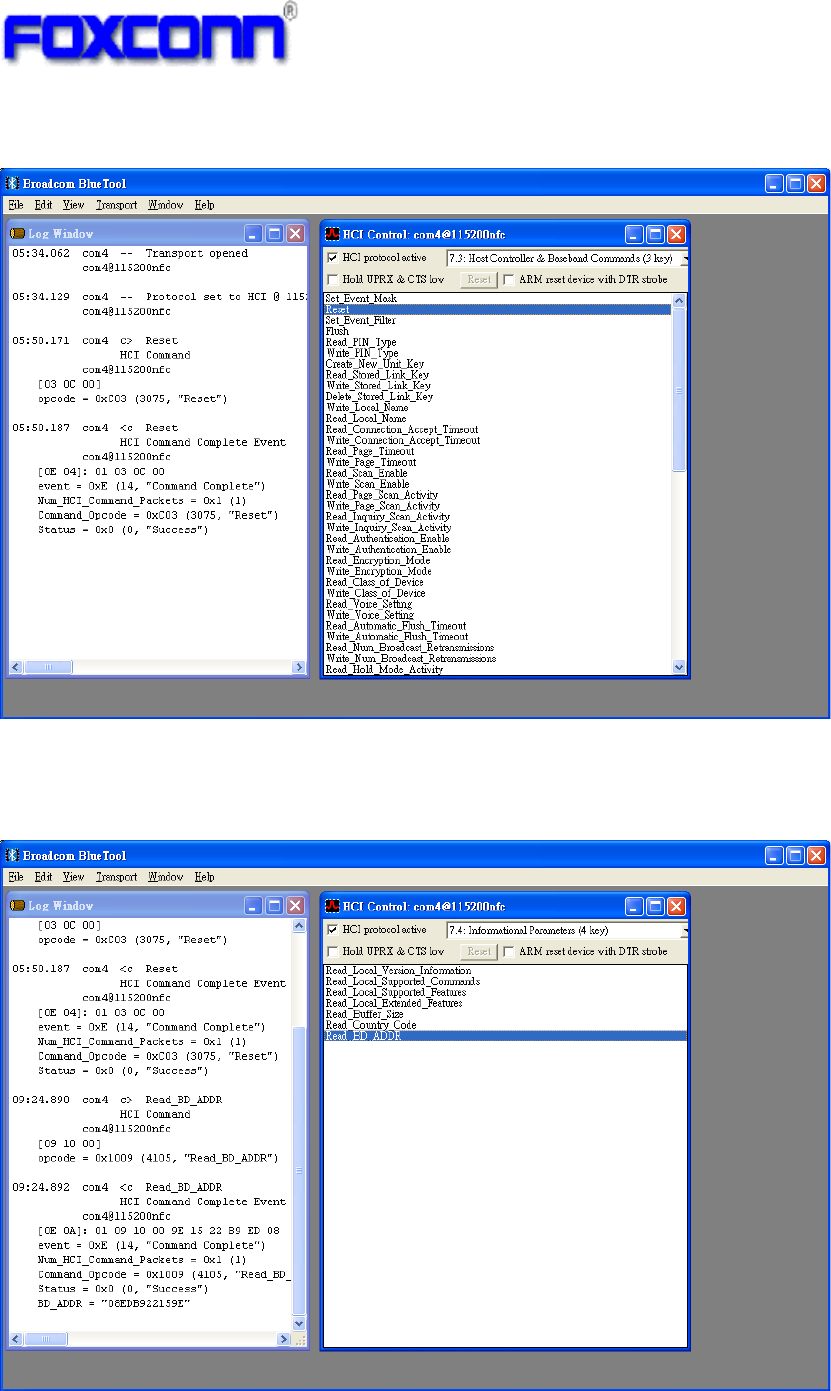The image size is (831, 1391).
Task: Toggle HCI protocol active in 7.3 window
Action: (333, 258)
